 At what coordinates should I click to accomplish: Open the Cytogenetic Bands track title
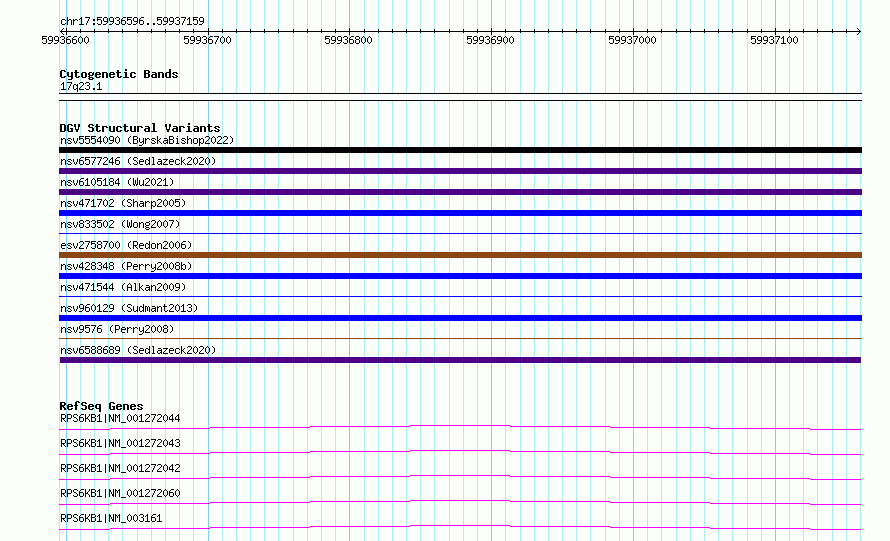[119, 74]
